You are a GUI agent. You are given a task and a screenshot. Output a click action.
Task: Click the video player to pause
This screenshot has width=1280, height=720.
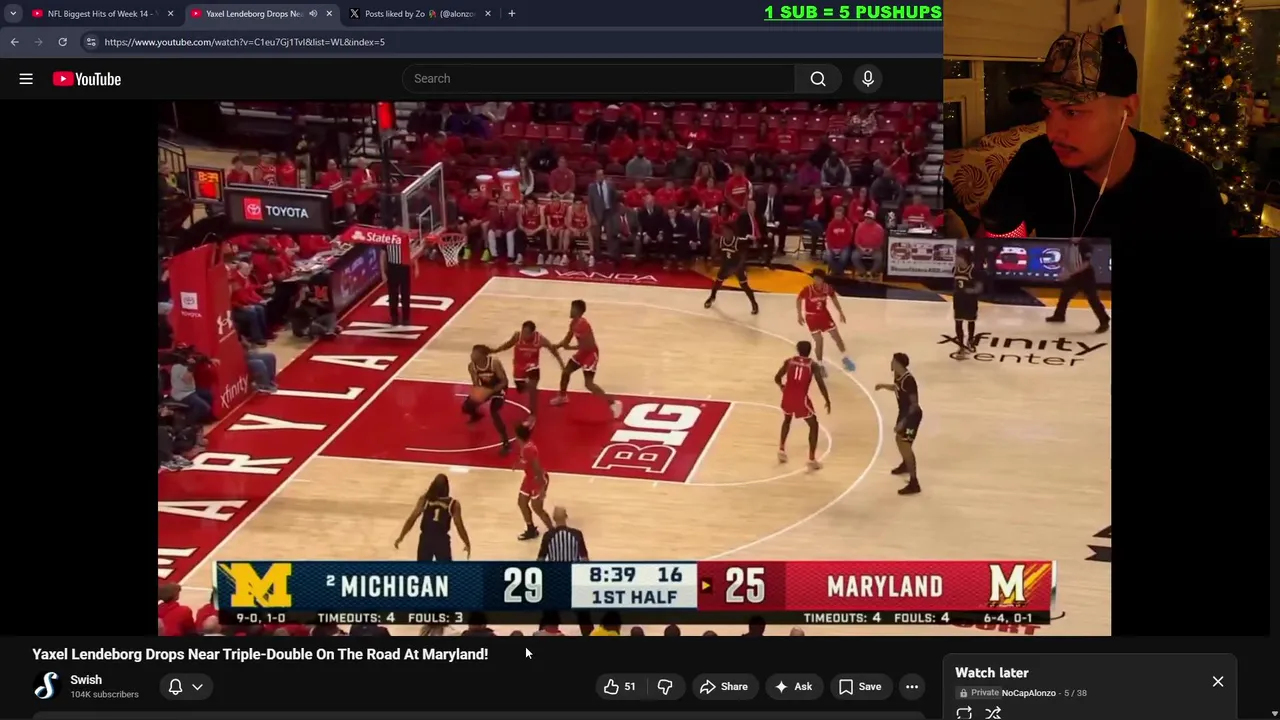tap(634, 368)
